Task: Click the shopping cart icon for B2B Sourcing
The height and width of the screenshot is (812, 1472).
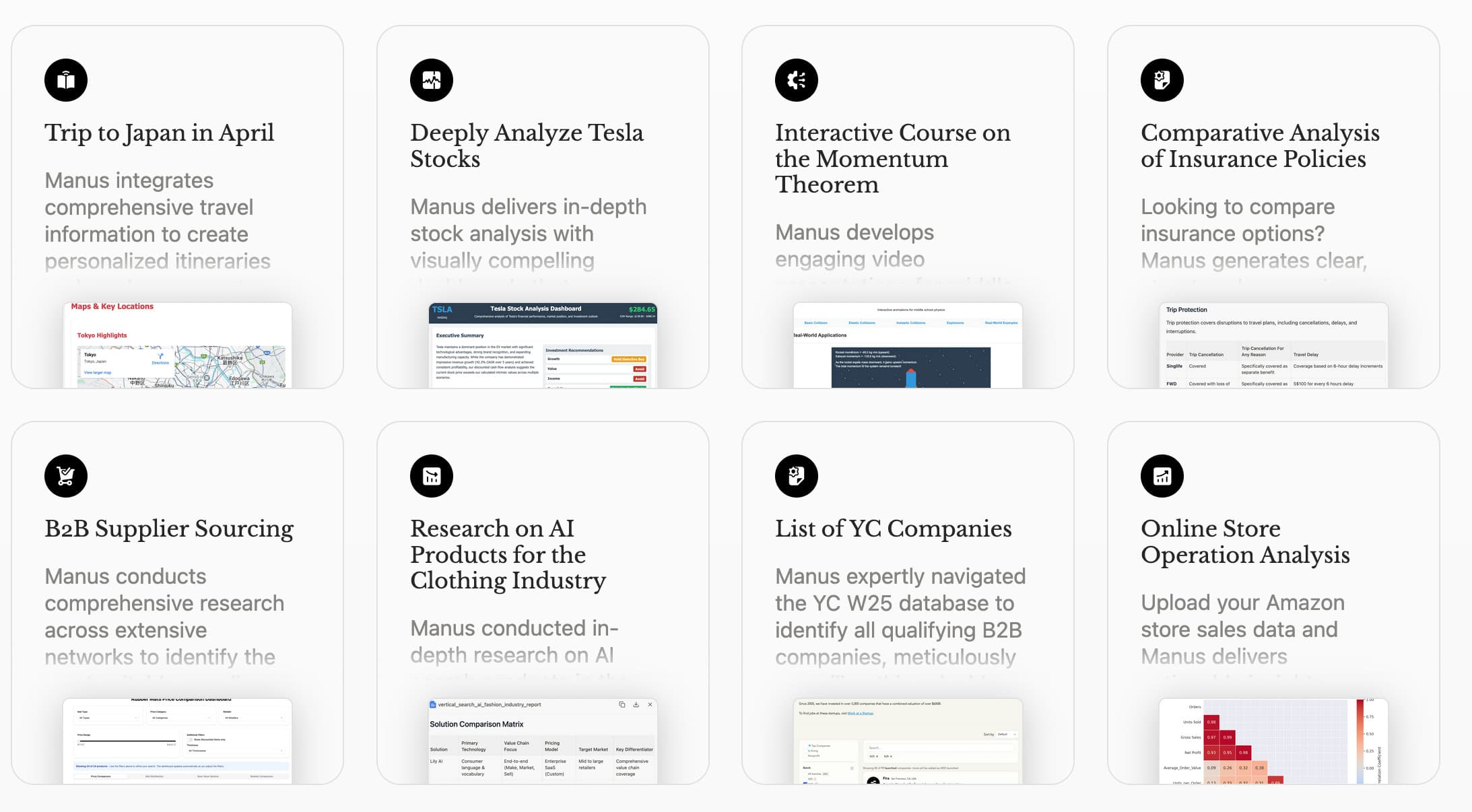Action: pyautogui.click(x=66, y=476)
